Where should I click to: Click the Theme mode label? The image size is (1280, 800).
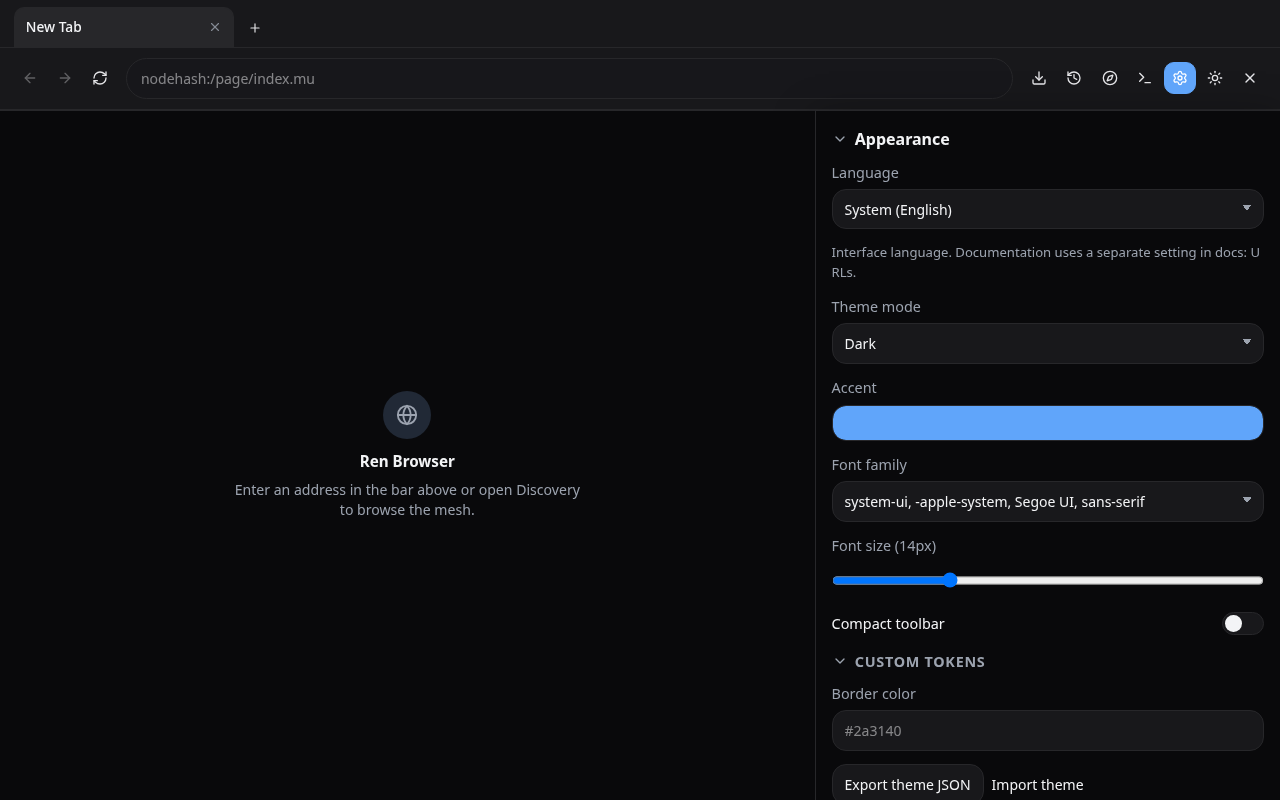pyautogui.click(x=876, y=307)
